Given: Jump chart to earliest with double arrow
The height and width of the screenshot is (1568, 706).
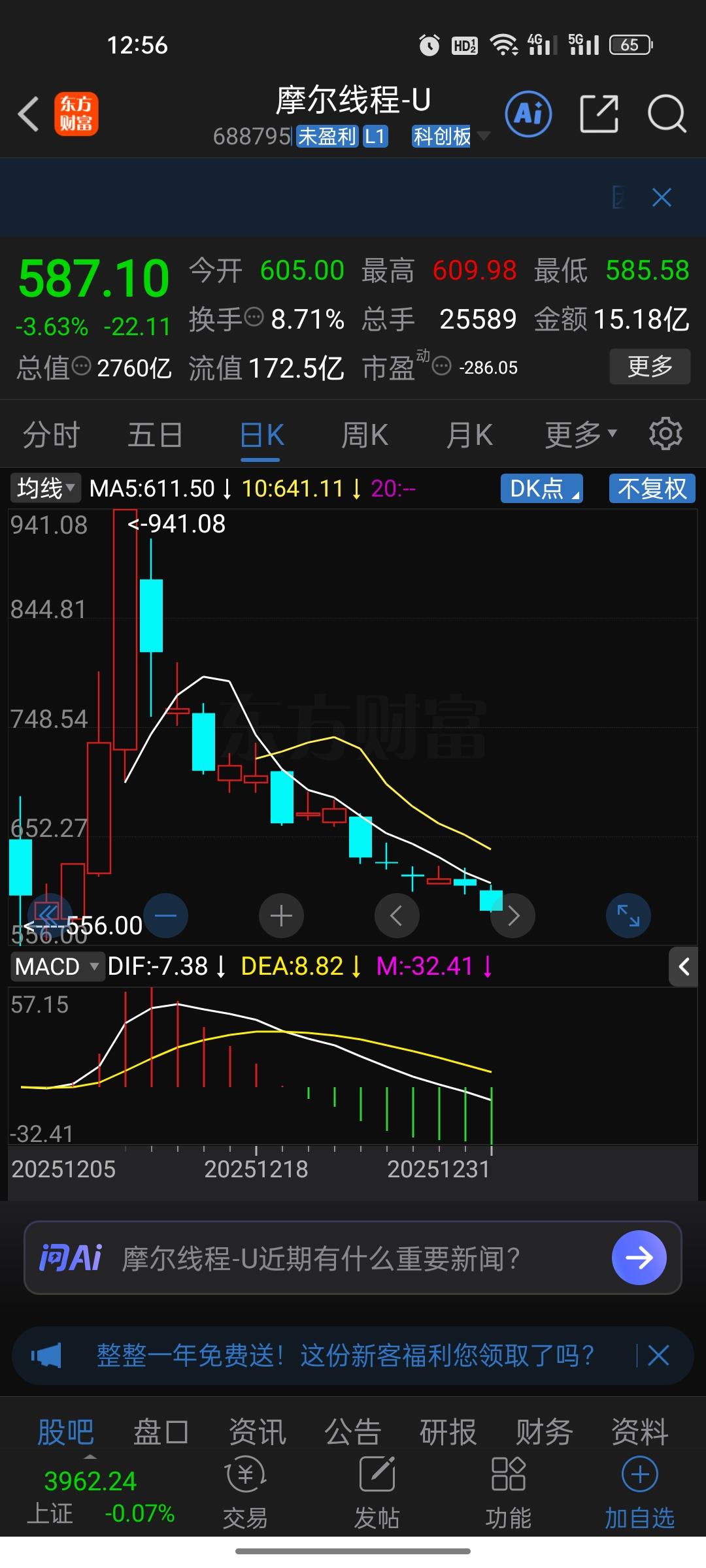Looking at the screenshot, I should 49,915.
